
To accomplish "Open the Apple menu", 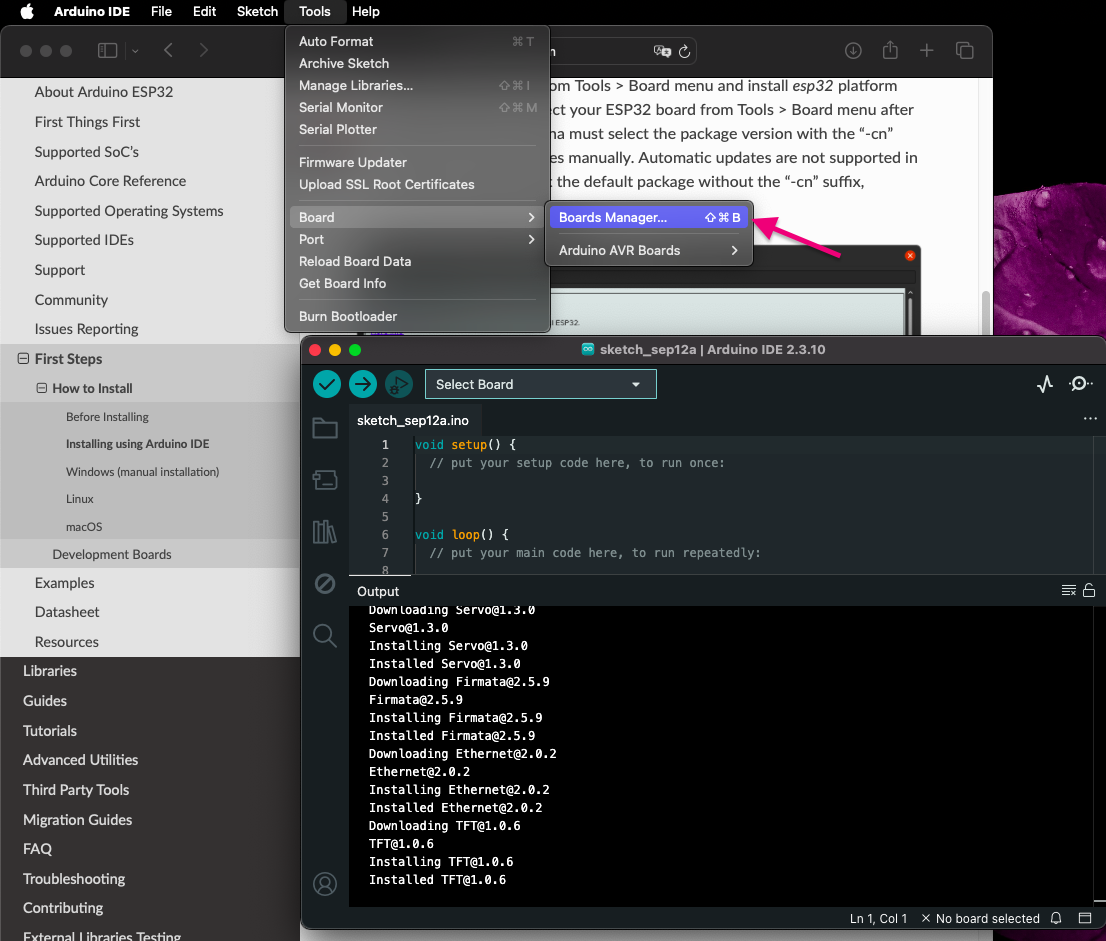I will (x=27, y=11).
